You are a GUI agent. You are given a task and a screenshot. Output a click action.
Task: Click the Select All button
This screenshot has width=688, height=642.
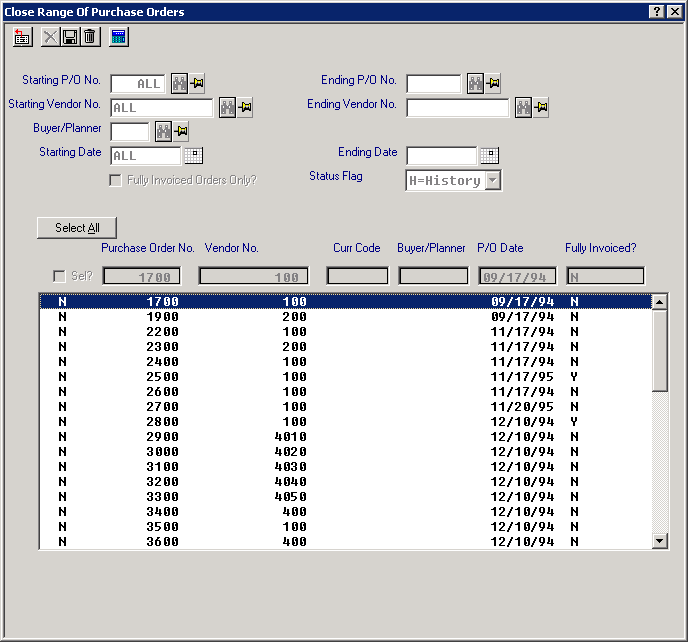77,228
